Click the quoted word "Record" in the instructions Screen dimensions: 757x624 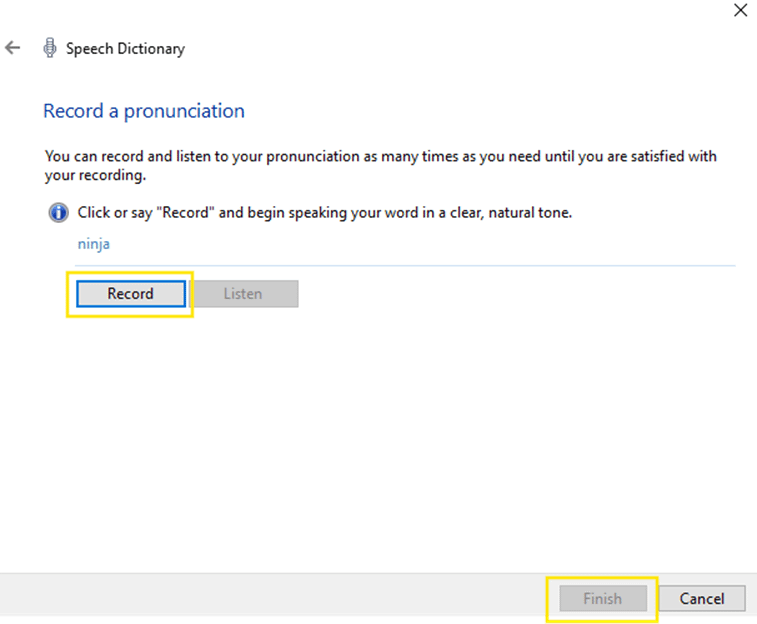click(189, 213)
